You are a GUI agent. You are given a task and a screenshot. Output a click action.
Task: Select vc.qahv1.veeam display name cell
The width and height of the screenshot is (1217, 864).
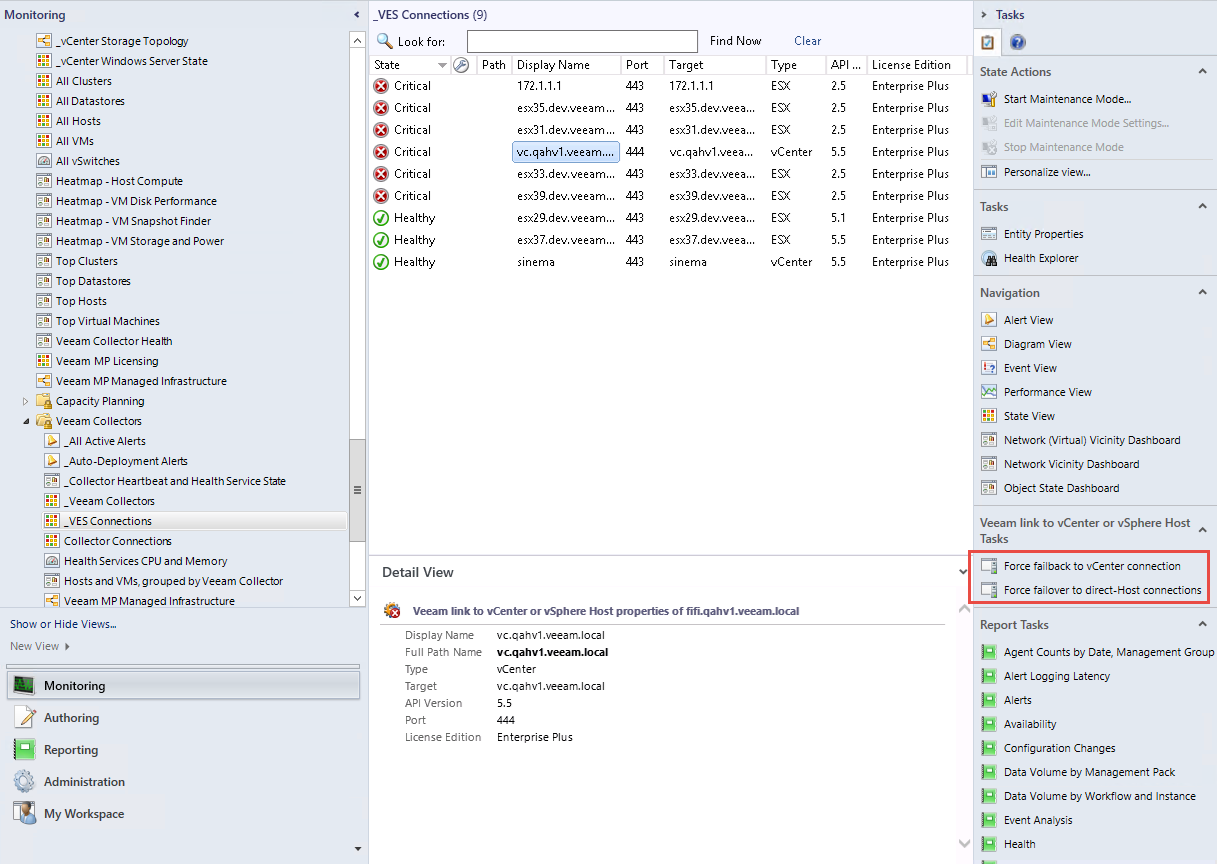566,152
